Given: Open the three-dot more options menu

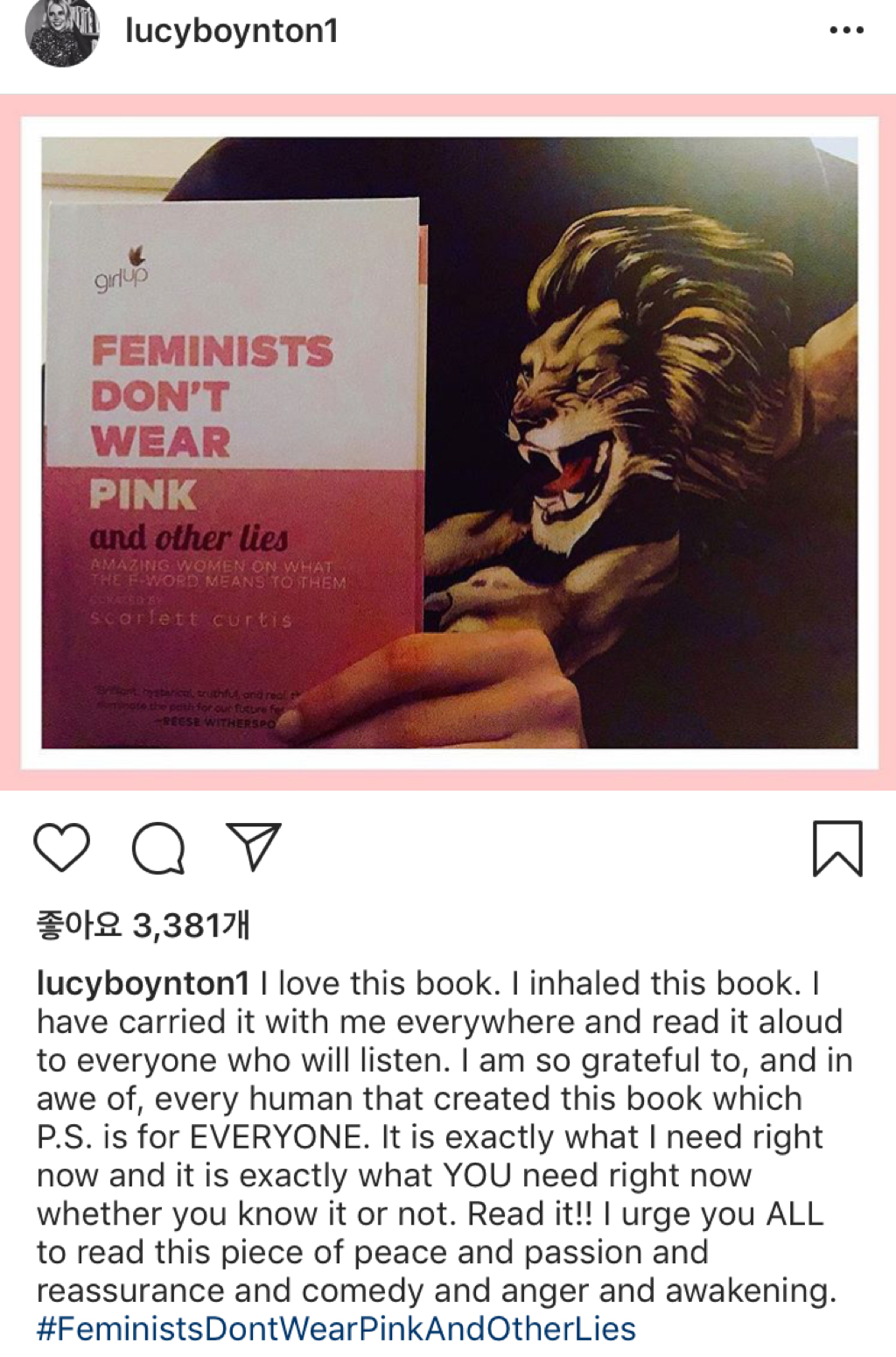Looking at the screenshot, I should (x=846, y=31).
